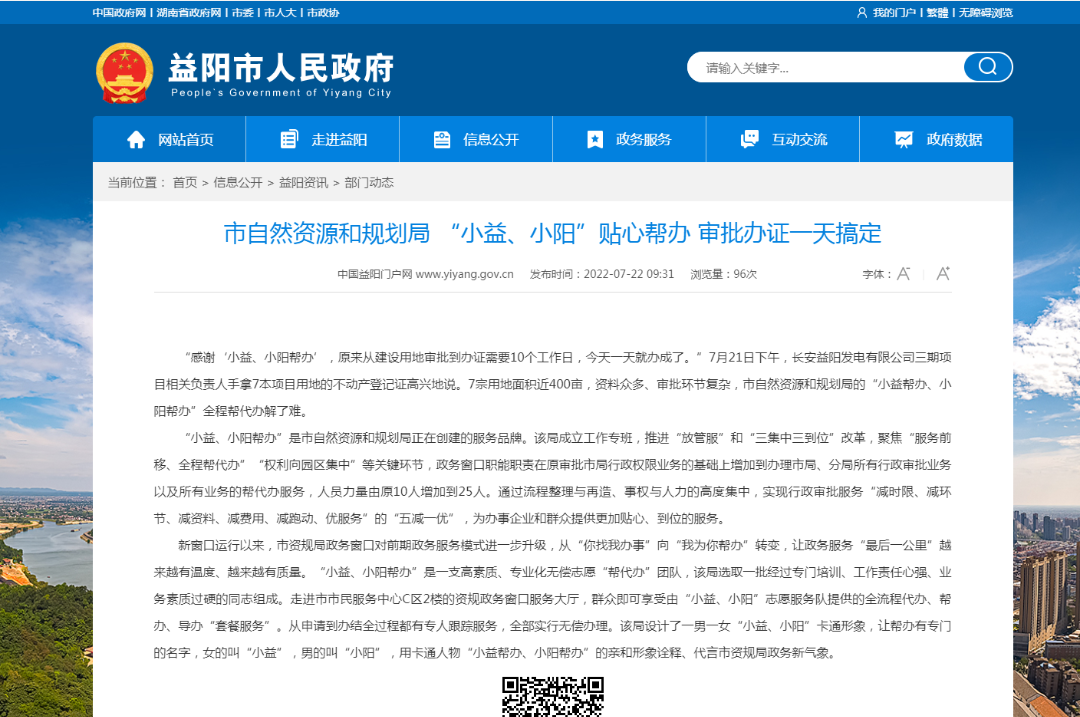Decrease font size with A- icon
1080x717 pixels.
(x=903, y=274)
